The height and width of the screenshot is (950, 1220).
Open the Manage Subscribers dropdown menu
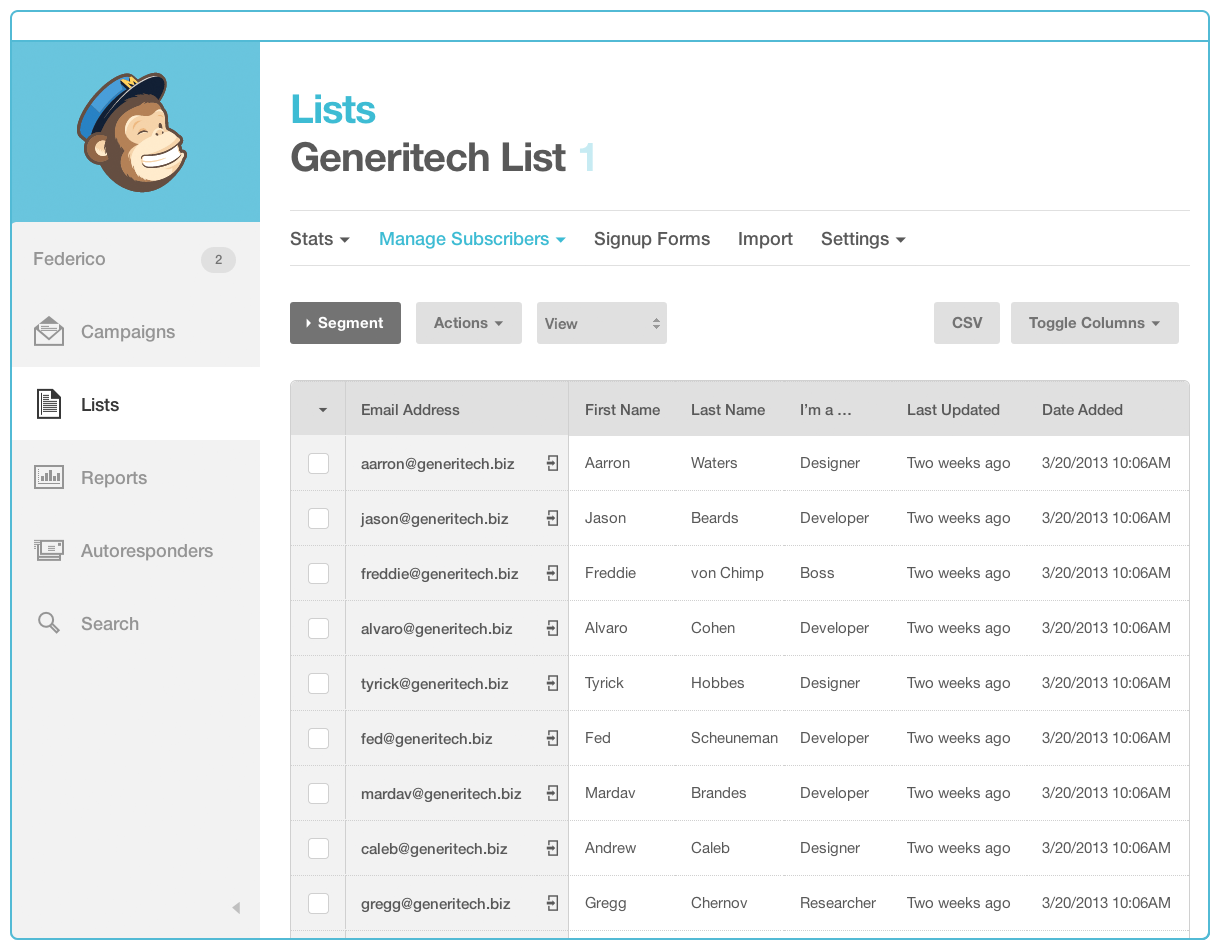click(472, 239)
